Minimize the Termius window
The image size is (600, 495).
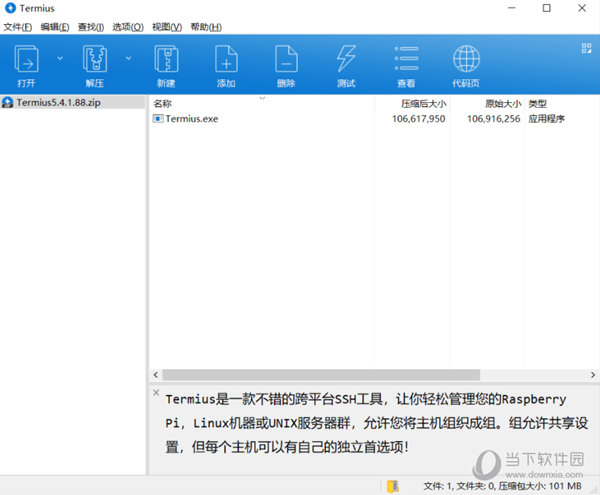512,8
